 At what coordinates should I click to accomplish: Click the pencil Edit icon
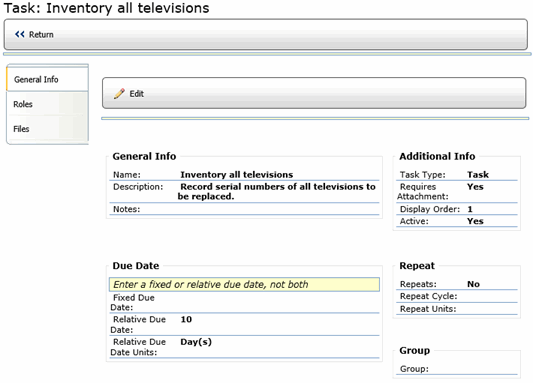(119, 93)
